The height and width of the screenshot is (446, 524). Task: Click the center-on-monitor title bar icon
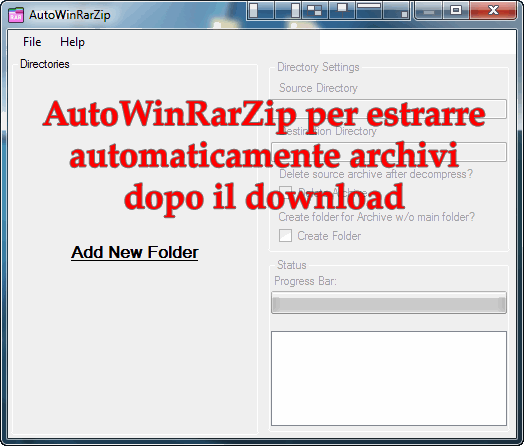[x=342, y=10]
